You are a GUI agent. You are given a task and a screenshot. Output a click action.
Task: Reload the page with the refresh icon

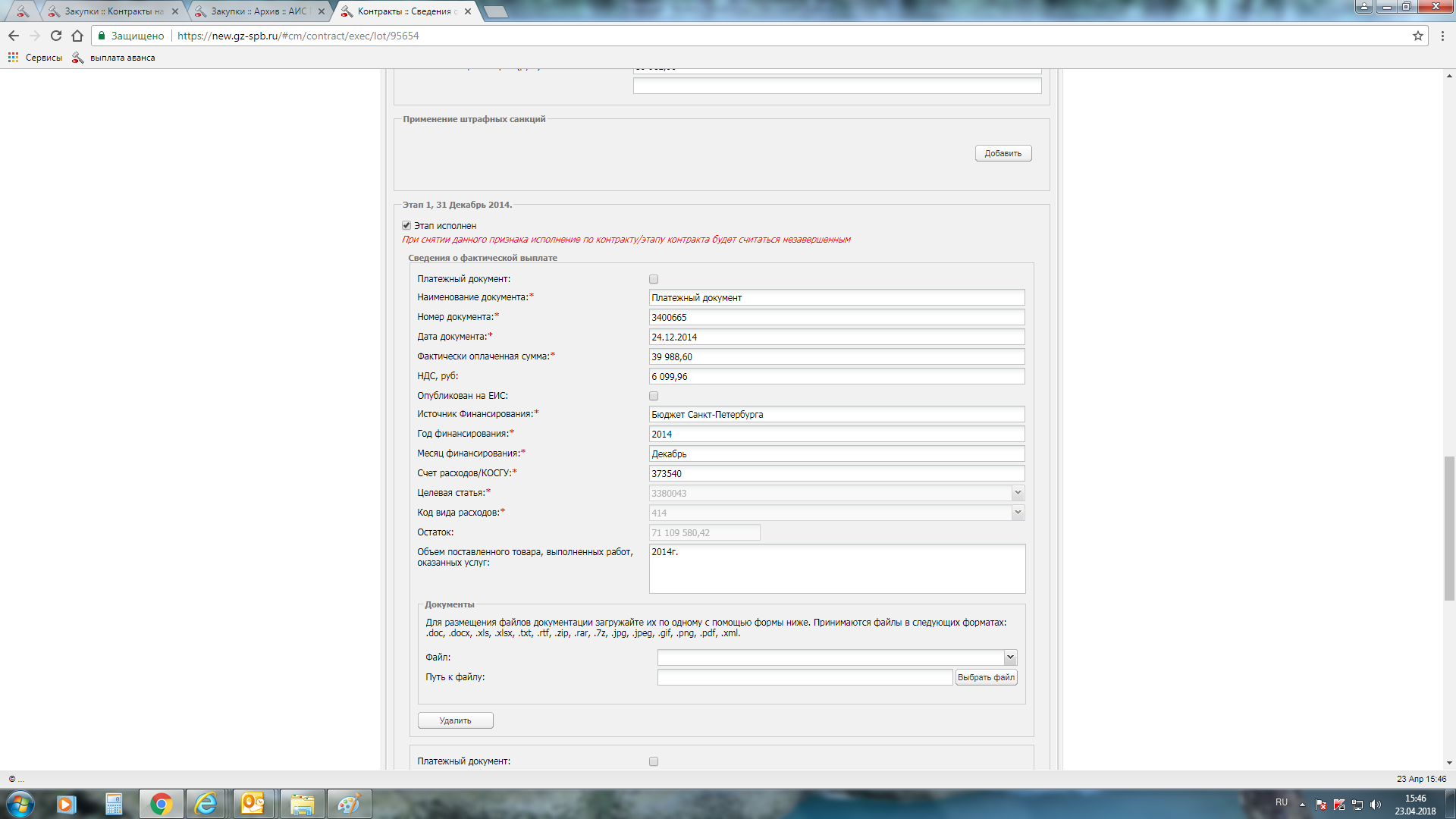(x=56, y=36)
